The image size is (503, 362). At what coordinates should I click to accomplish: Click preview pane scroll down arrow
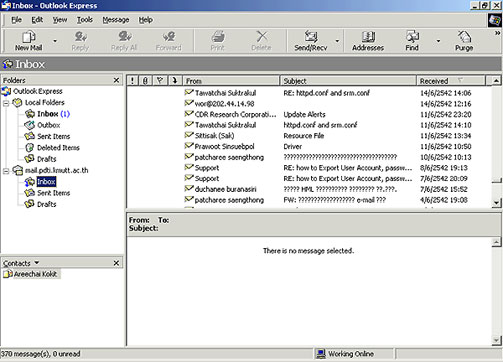click(x=496, y=340)
